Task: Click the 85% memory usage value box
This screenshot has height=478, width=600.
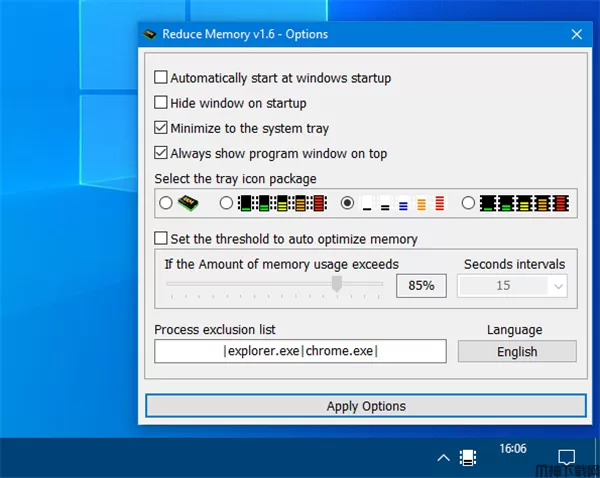Action: coord(421,285)
